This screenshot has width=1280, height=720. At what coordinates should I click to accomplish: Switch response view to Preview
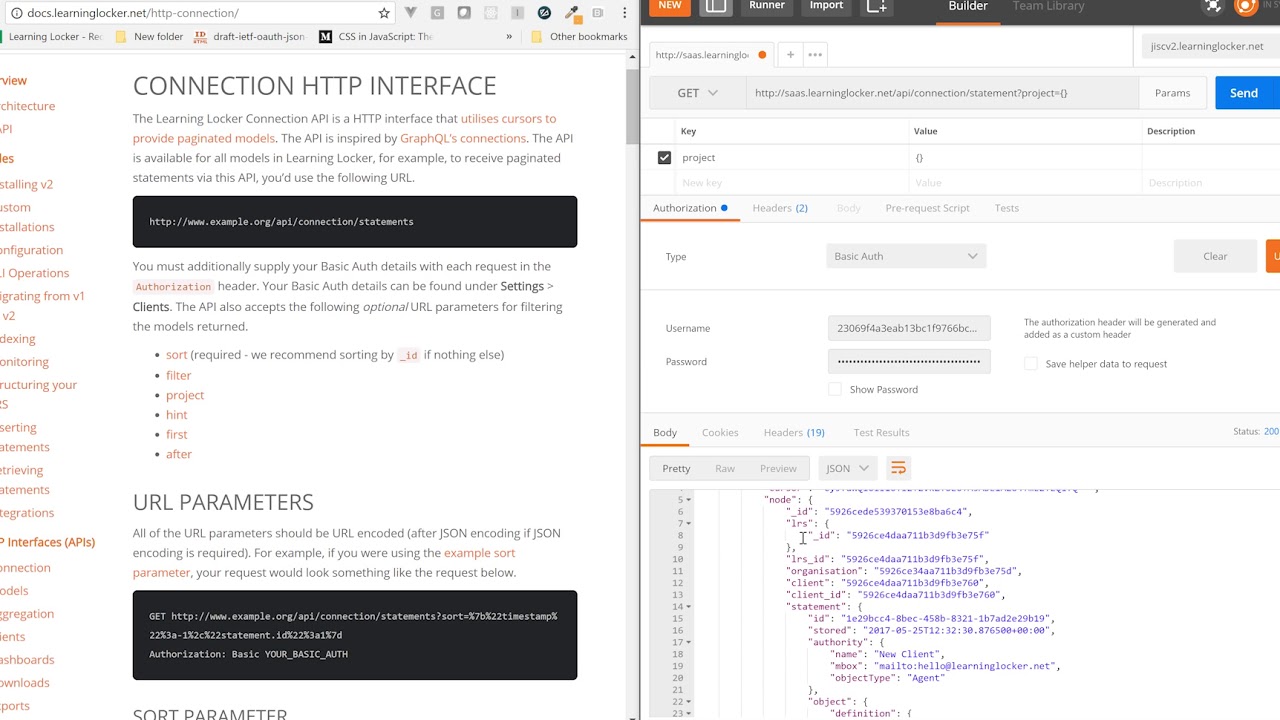[778, 468]
